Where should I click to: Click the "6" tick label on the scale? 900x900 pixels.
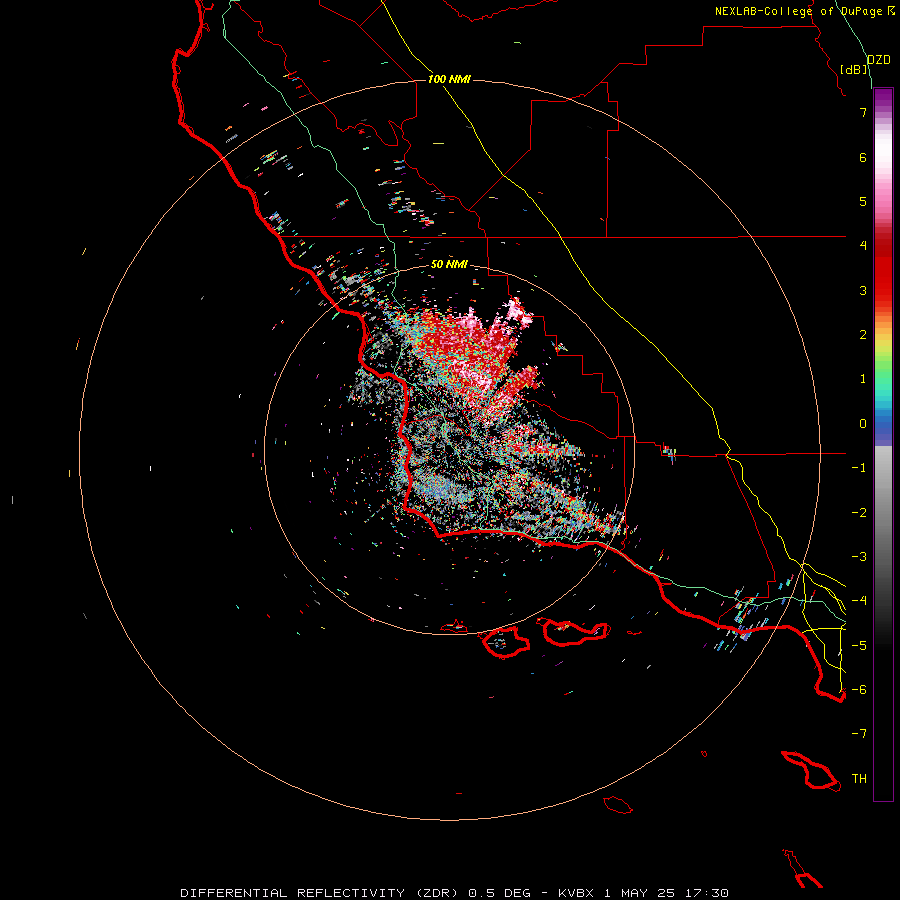coord(863,157)
